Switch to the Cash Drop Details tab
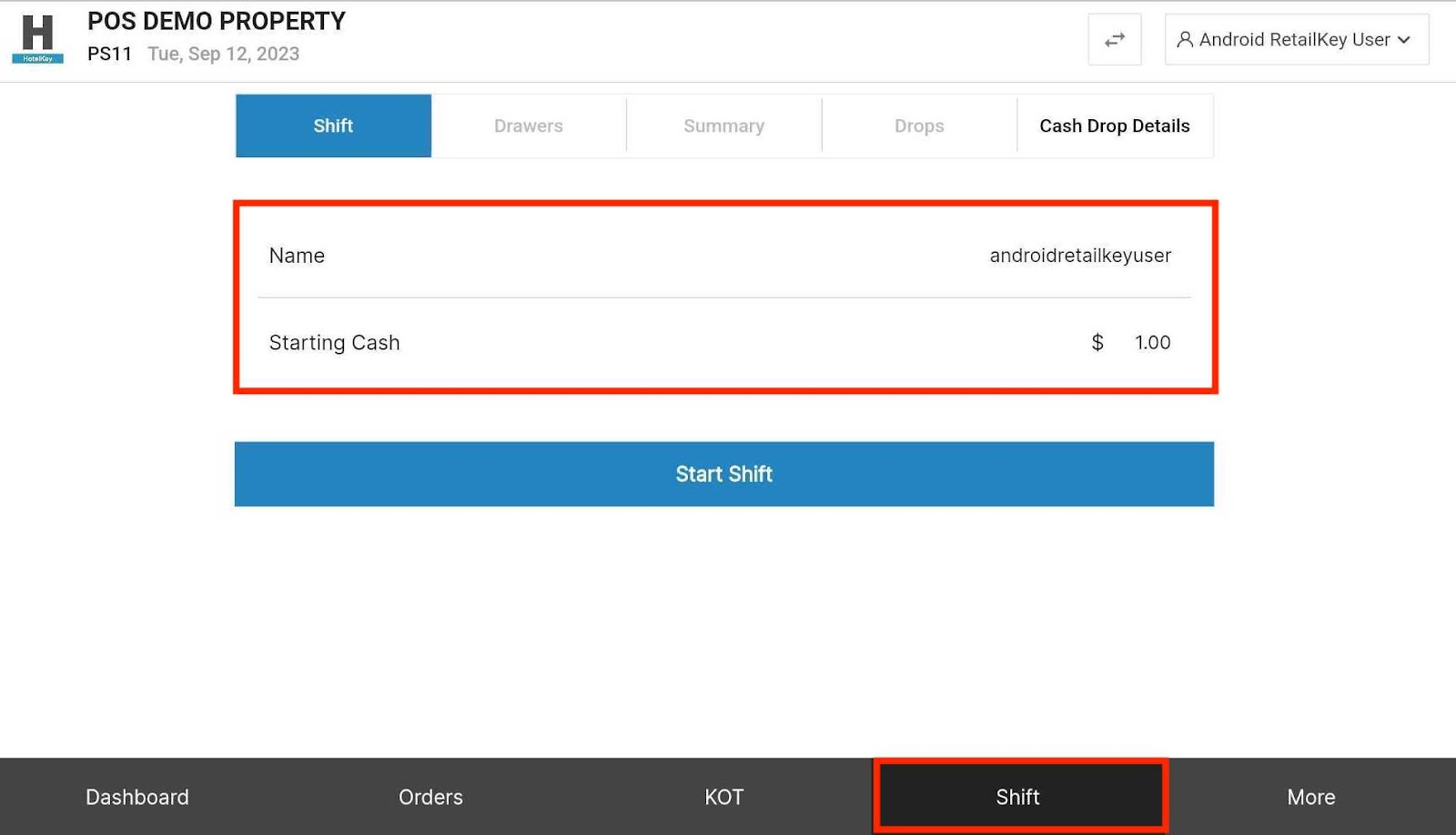This screenshot has height=835, width=1456. pos(1114,126)
